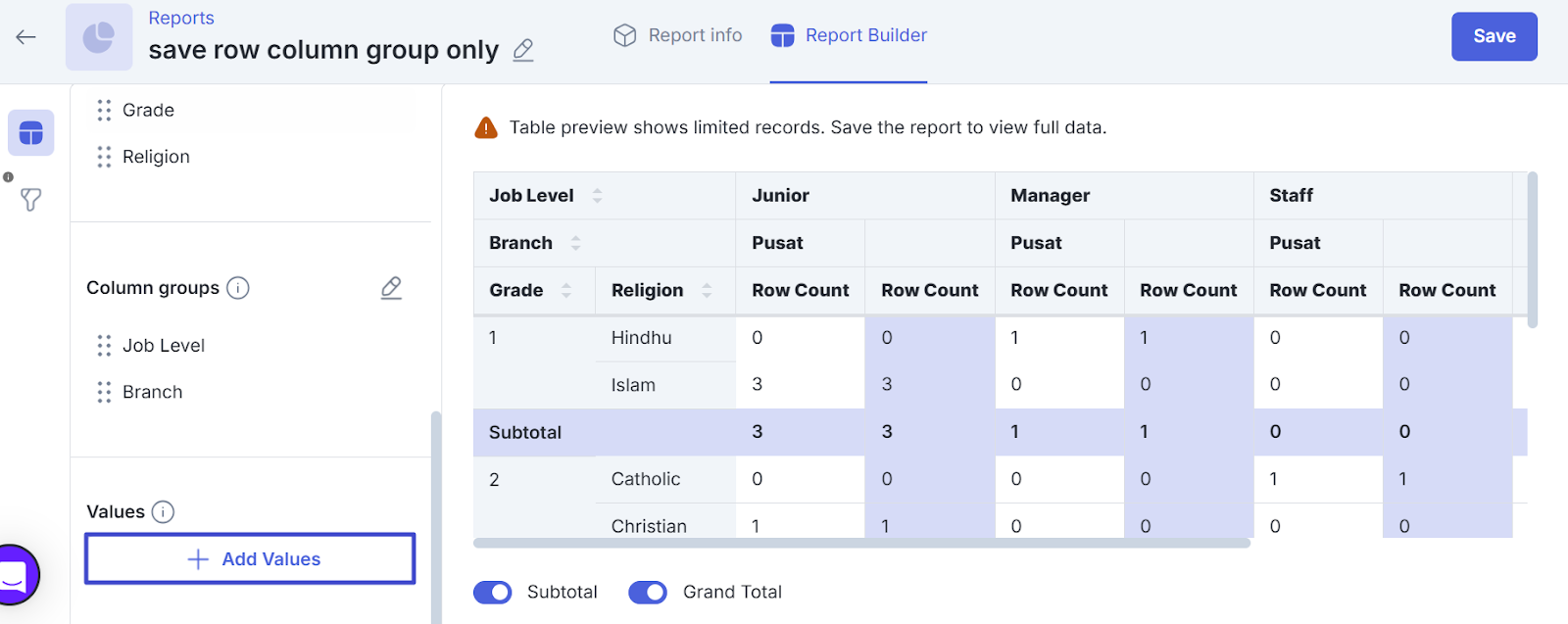
Task: Select the Report Builder tab
Action: 849,36
